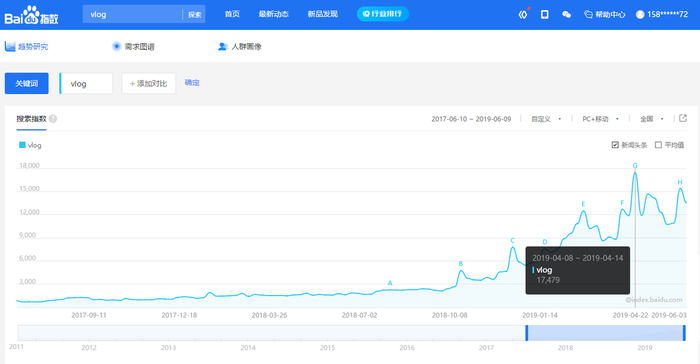Screen dimensions: 700x364
Task: Click the 确定 confirm link
Action: pos(192,83)
